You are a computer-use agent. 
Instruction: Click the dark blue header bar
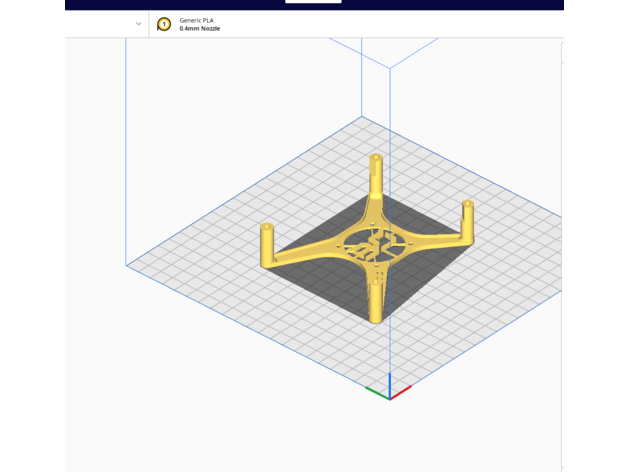(x=450, y=5)
